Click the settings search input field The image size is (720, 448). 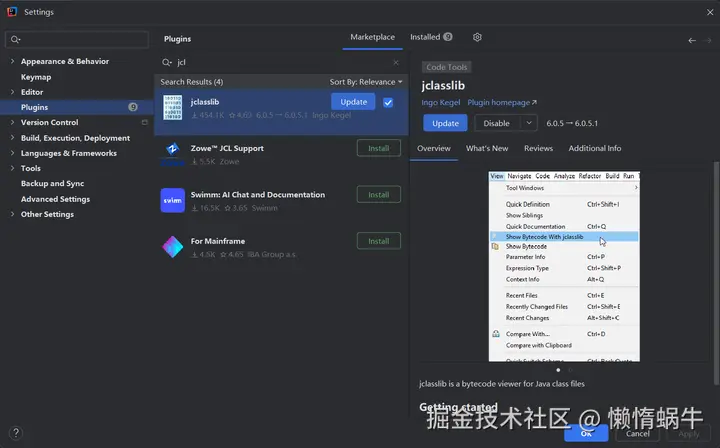pos(77,39)
